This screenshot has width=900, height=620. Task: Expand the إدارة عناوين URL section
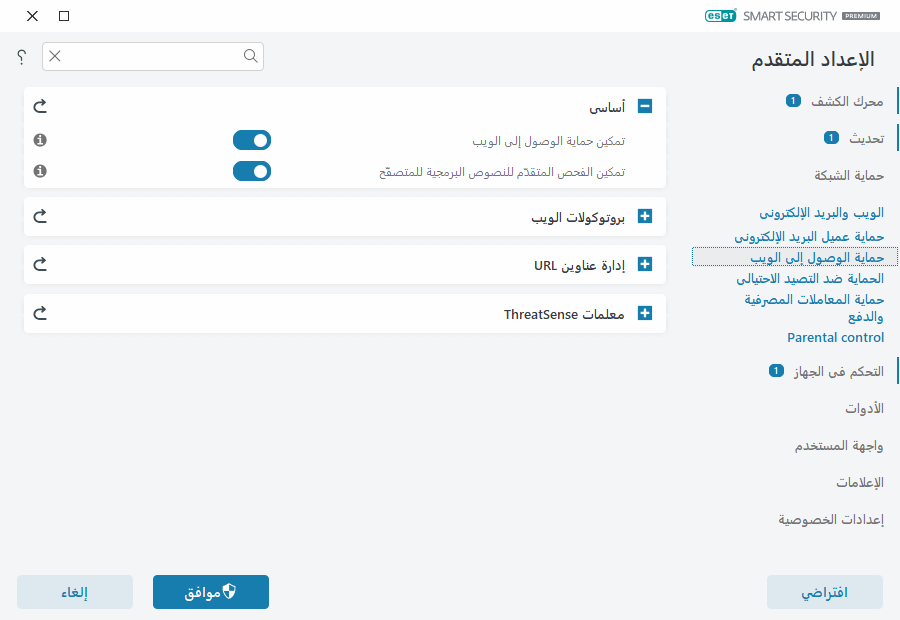(644, 264)
